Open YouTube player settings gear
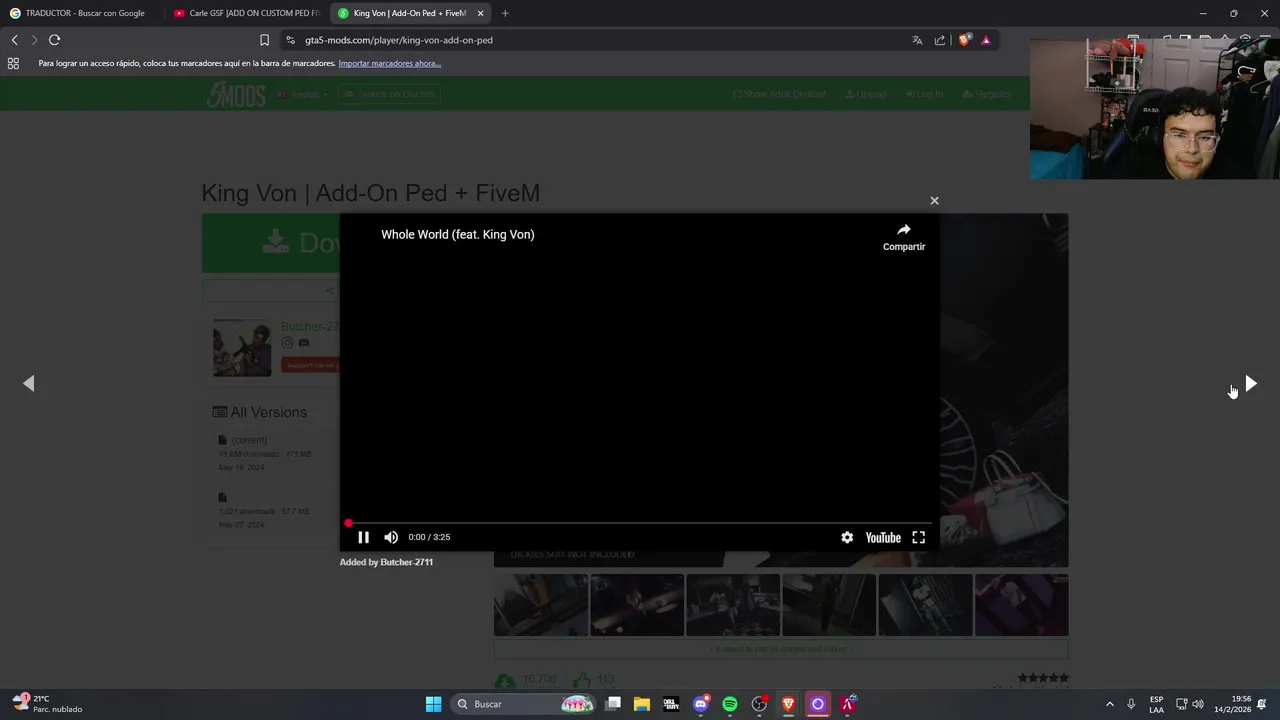1280x720 pixels. tap(847, 537)
